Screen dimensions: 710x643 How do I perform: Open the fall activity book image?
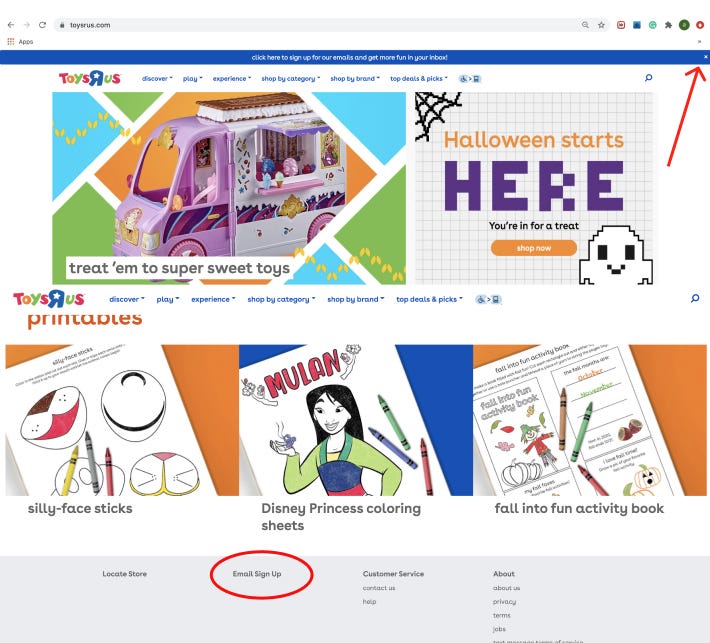pyautogui.click(x=590, y=420)
